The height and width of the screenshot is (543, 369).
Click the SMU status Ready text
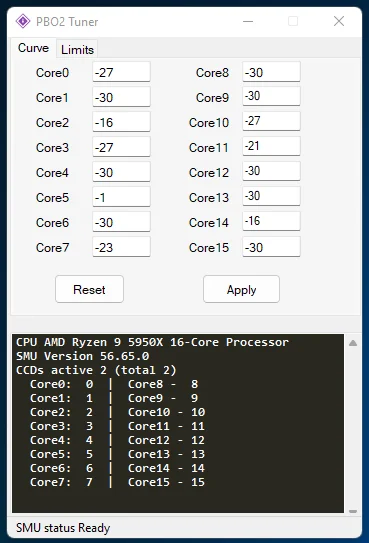pos(63,528)
